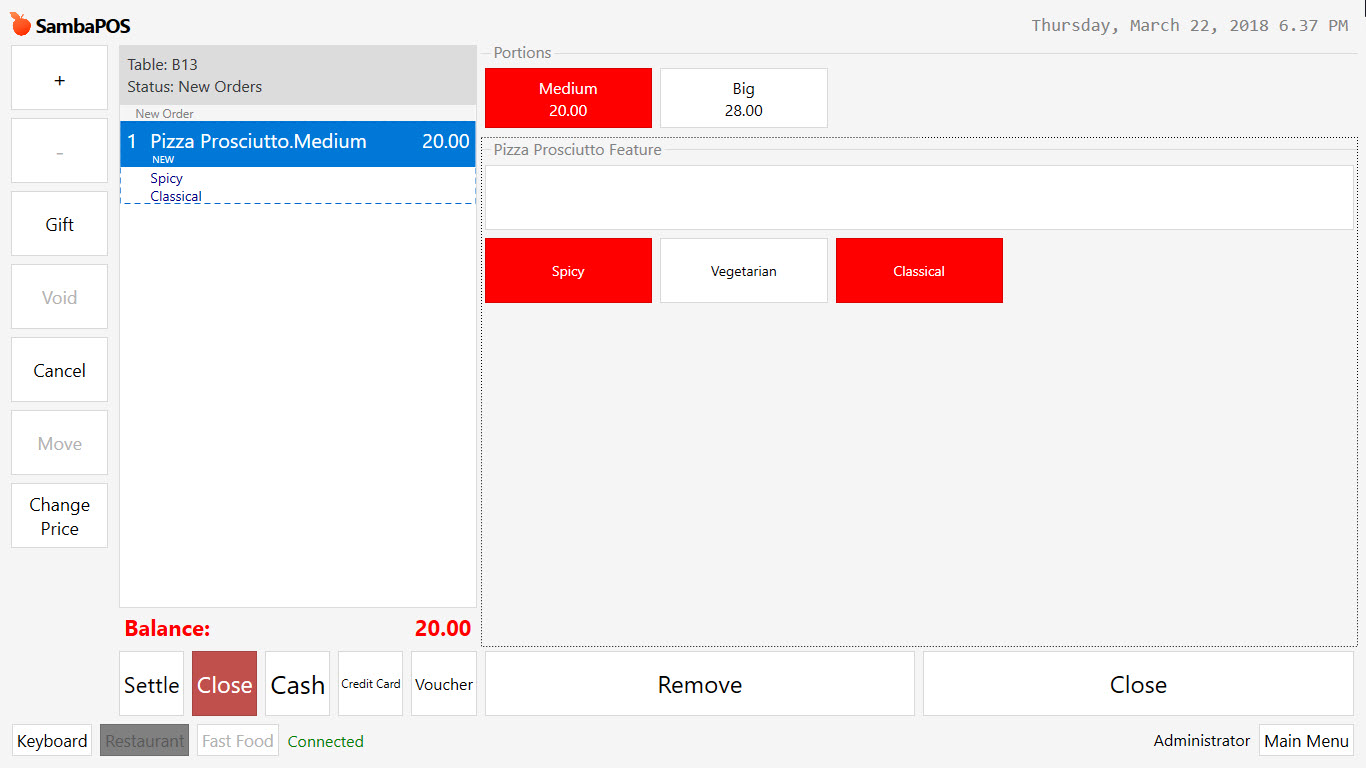Remove the selected order

coord(699,684)
